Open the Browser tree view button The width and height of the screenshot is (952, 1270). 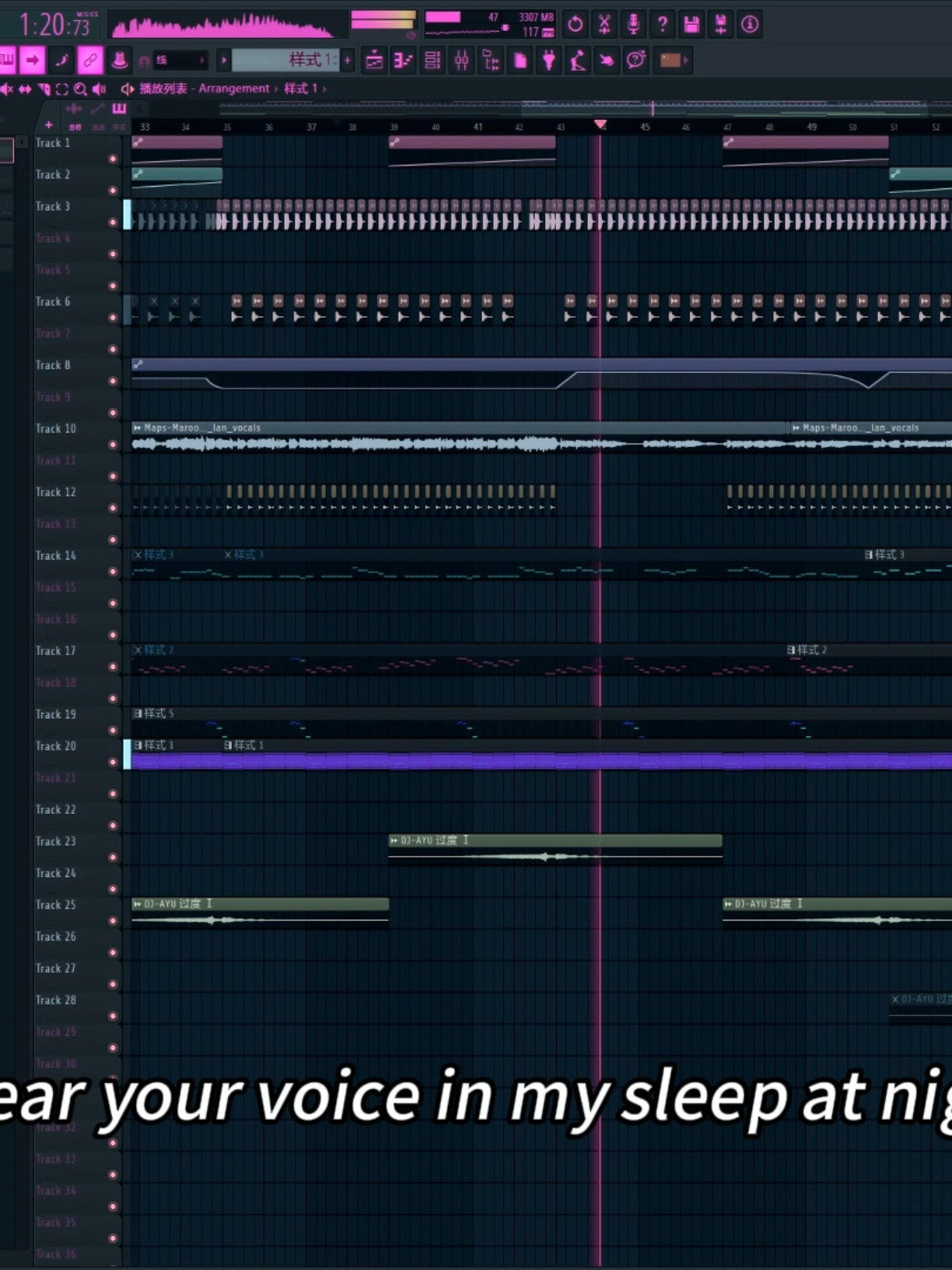point(491,60)
